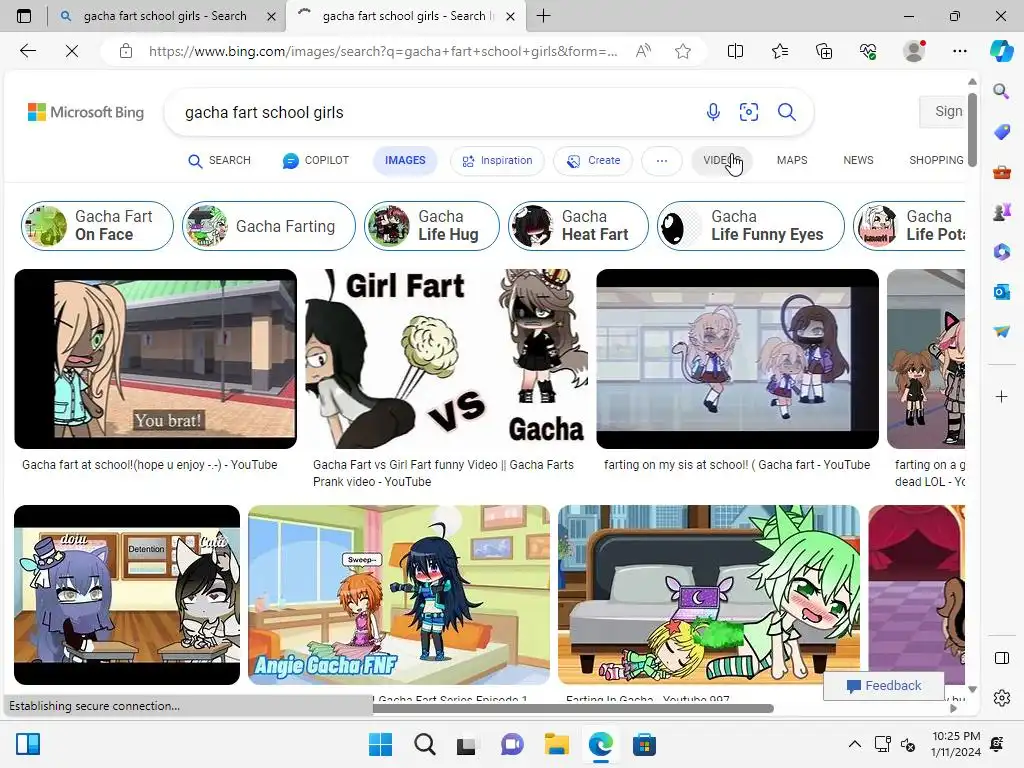The width and height of the screenshot is (1024, 768).
Task: Open the MAPS tab
Action: [x=792, y=161]
